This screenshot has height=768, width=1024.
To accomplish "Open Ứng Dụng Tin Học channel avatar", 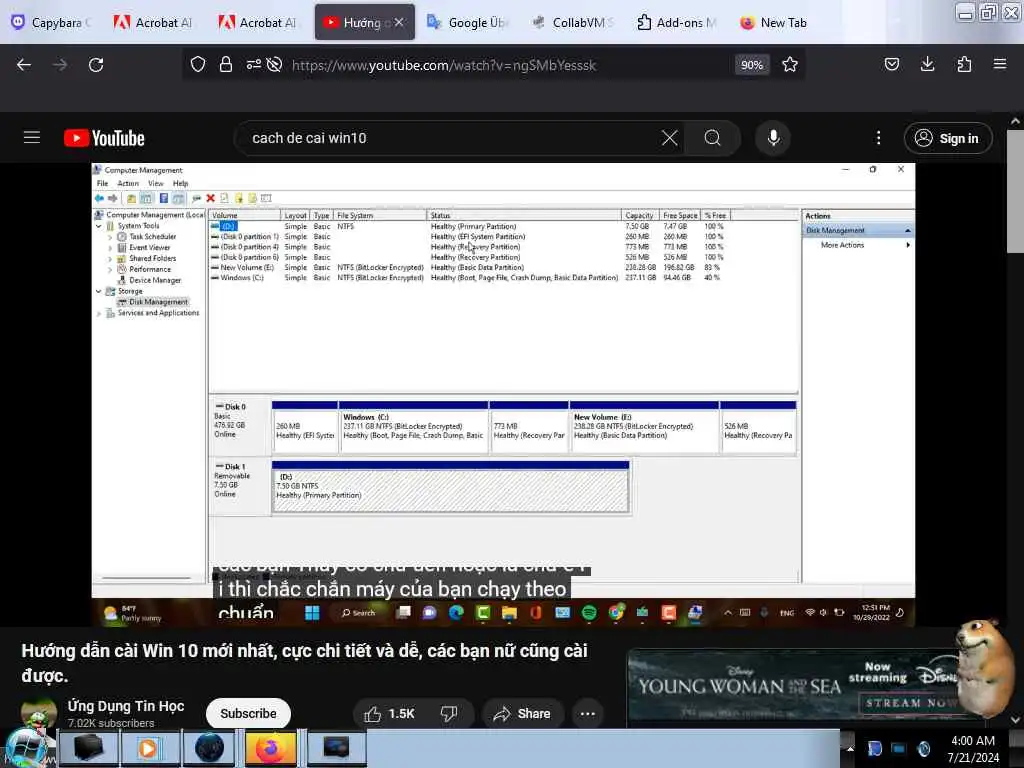I will click(x=39, y=714).
